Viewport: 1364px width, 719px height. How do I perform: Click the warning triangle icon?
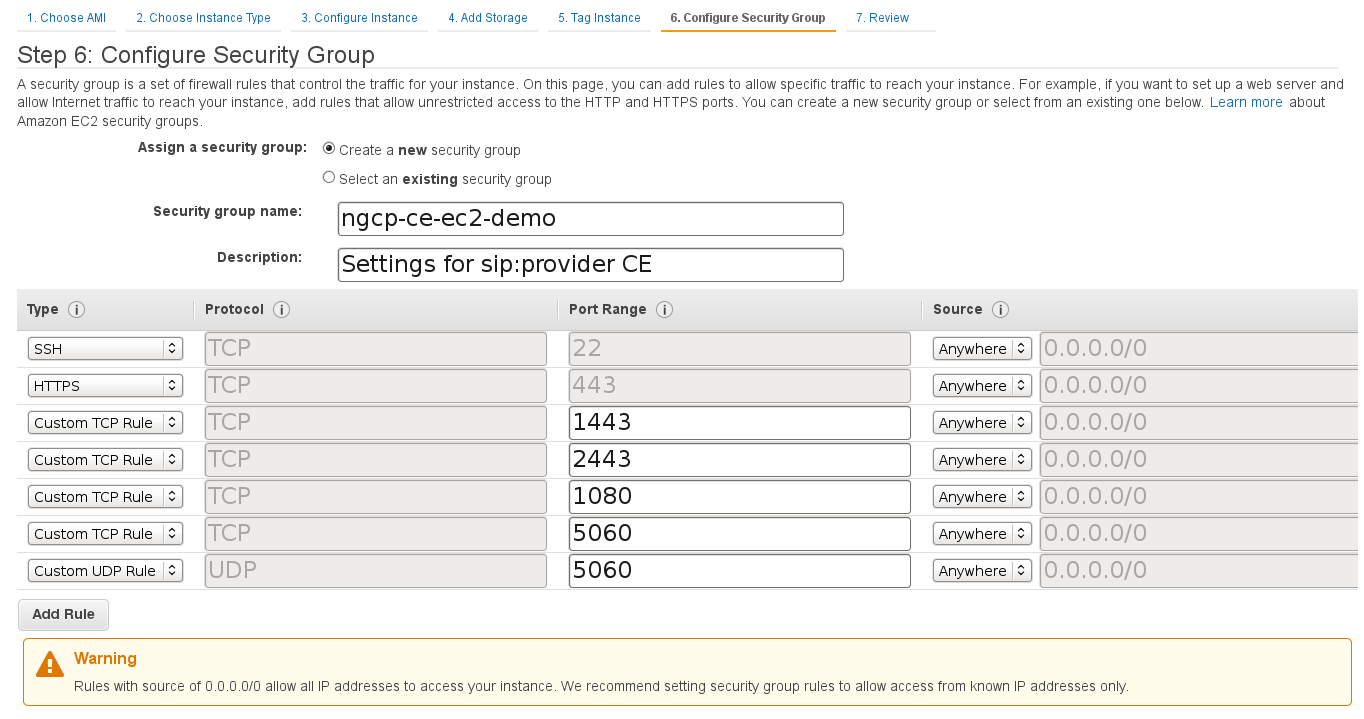[x=49, y=664]
